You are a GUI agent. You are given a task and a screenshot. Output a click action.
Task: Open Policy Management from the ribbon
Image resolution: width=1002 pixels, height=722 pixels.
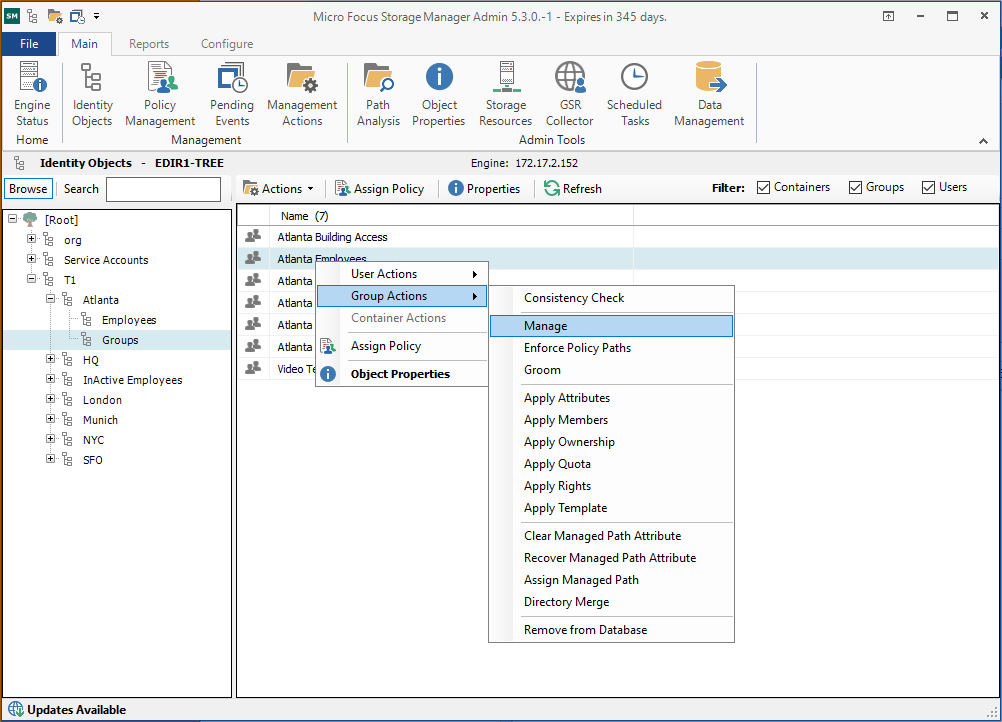point(160,94)
